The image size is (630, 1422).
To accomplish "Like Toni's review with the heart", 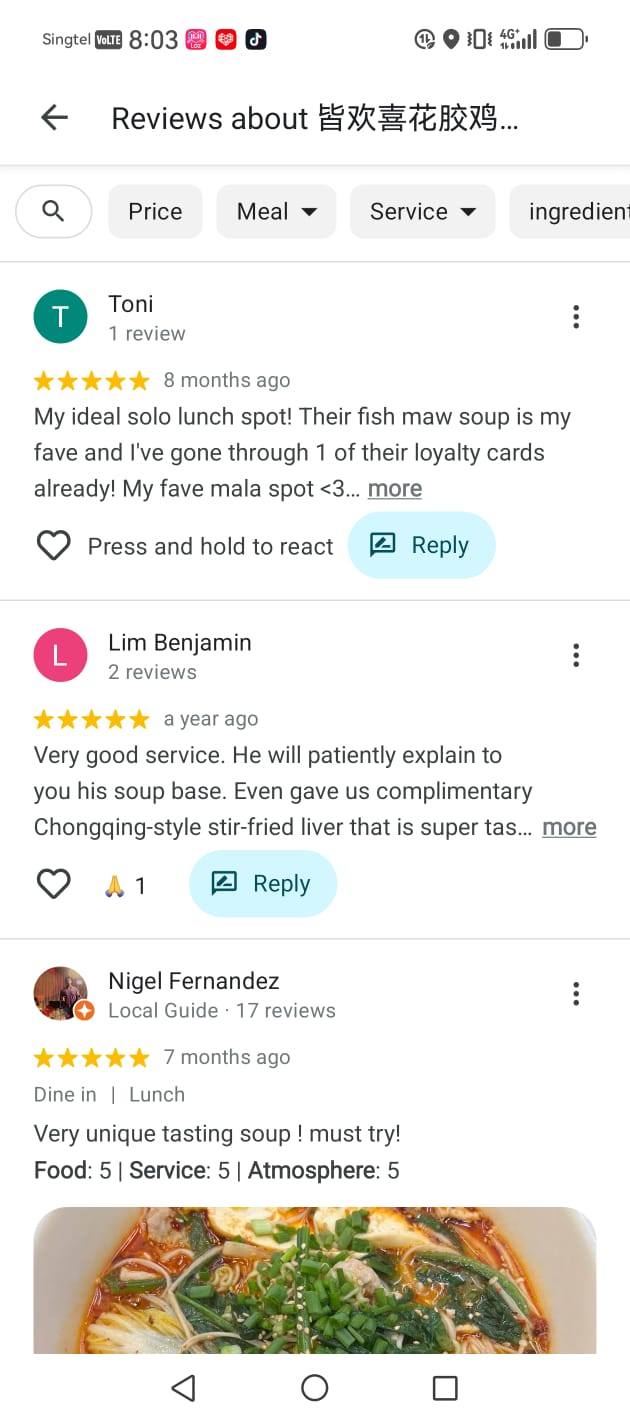I will pos(53,545).
